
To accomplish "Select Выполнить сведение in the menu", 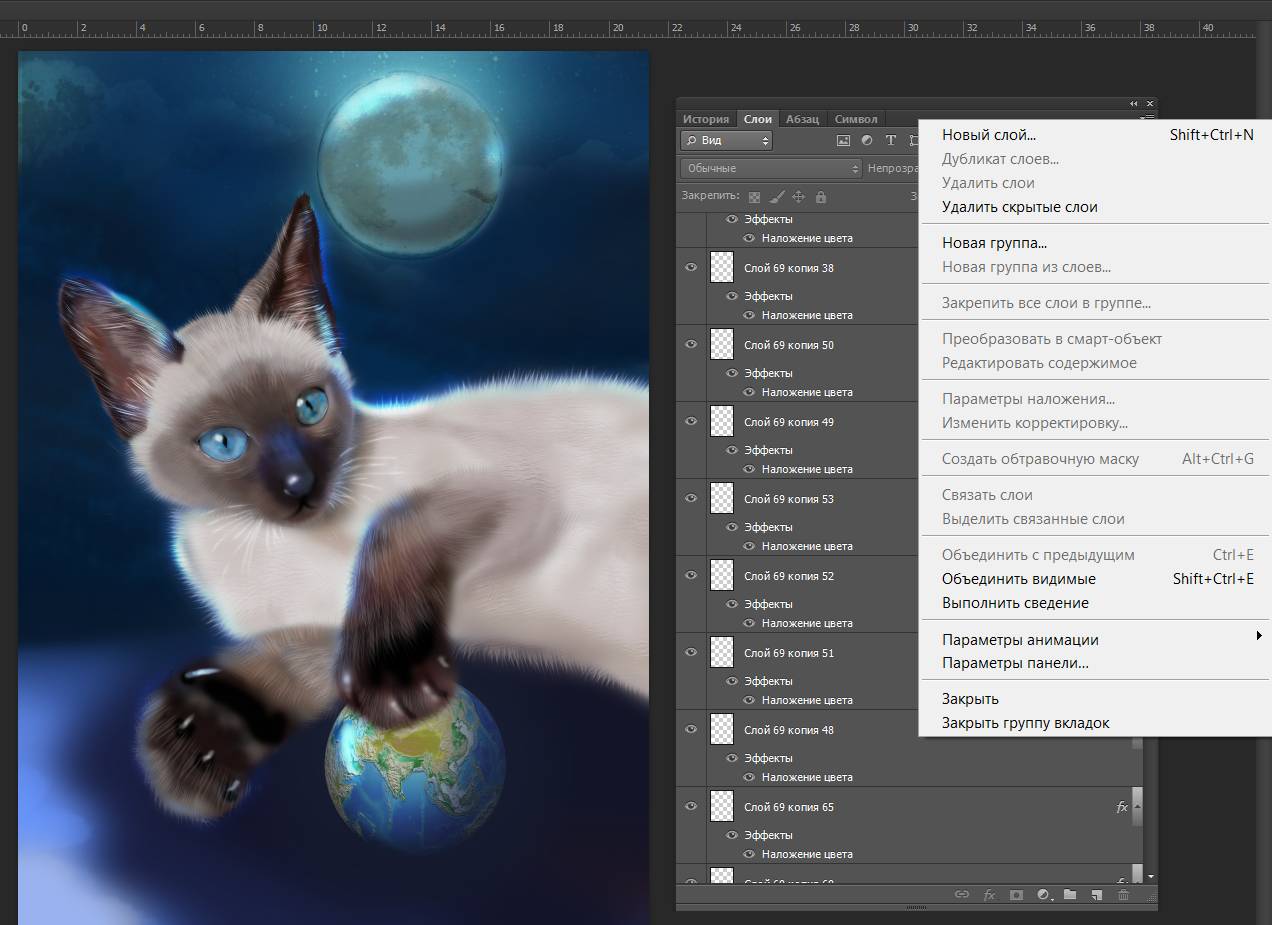I will pos(1015,603).
